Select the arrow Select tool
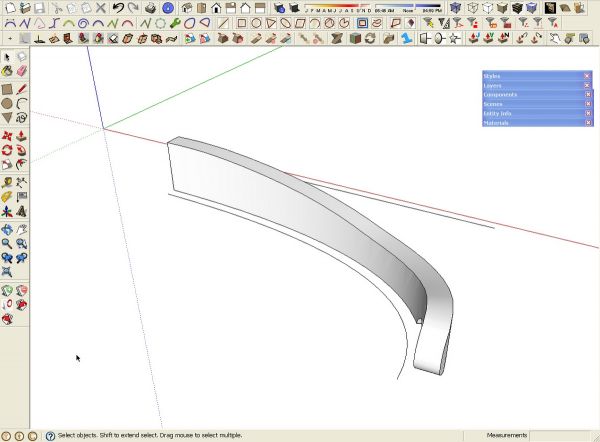Screen dimensions: 600x442 [7, 57]
